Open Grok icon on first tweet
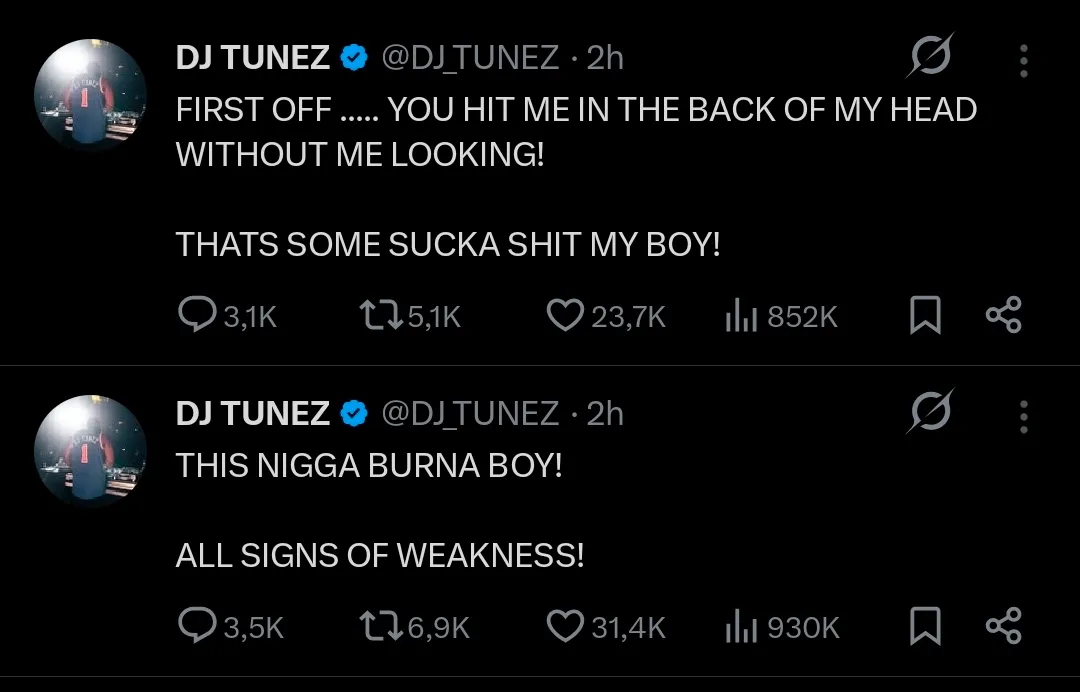The image size is (1080, 692). coord(931,58)
